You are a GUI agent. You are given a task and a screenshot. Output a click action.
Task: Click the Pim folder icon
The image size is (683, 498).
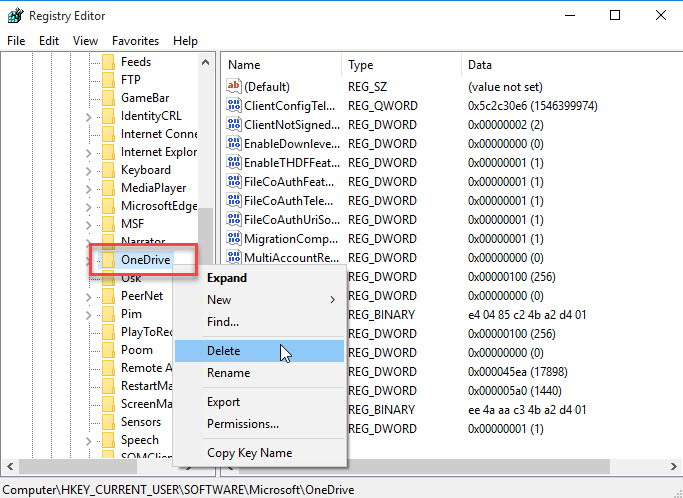coord(108,314)
